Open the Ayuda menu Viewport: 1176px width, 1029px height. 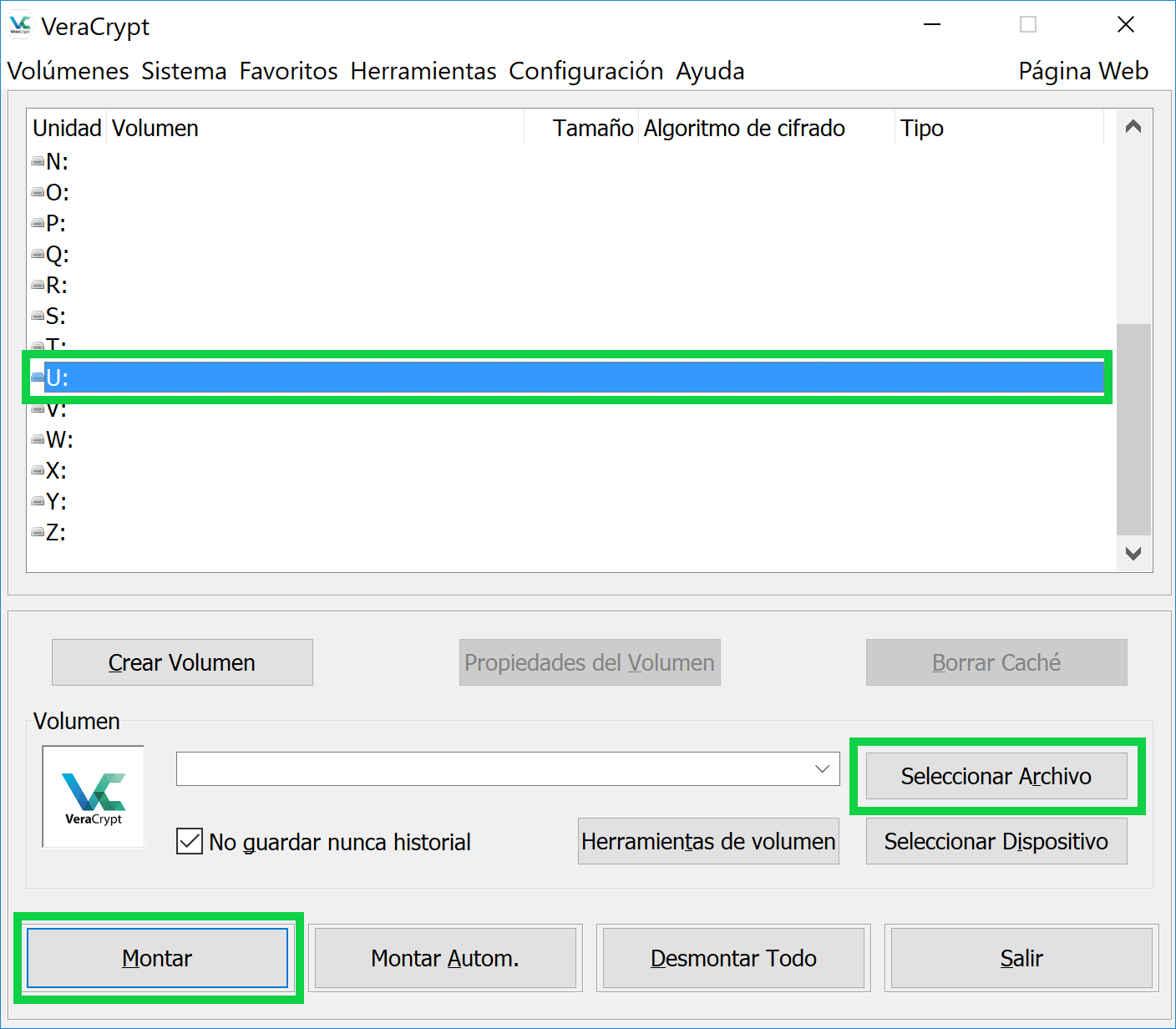tap(710, 71)
